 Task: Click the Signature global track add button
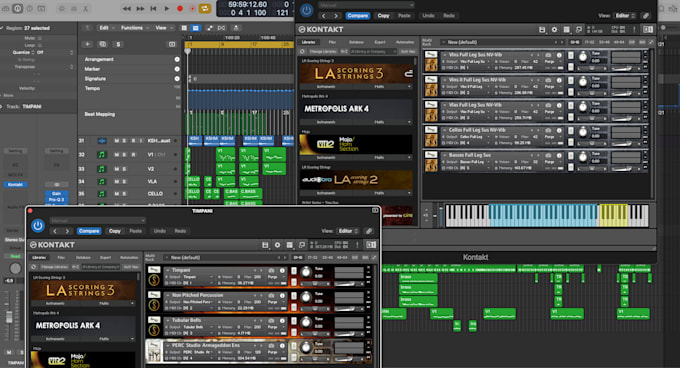pos(177,79)
